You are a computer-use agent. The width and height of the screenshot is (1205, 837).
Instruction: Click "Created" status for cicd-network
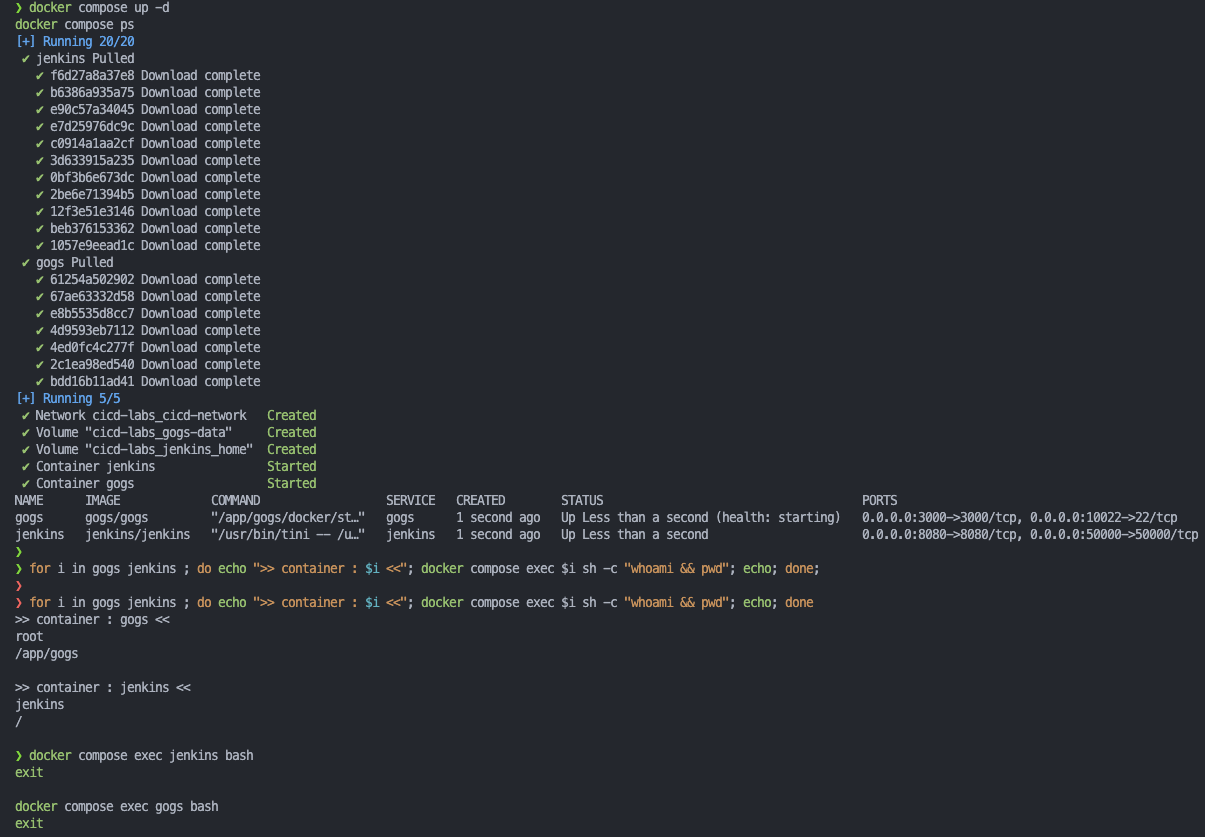pyautogui.click(x=292, y=415)
